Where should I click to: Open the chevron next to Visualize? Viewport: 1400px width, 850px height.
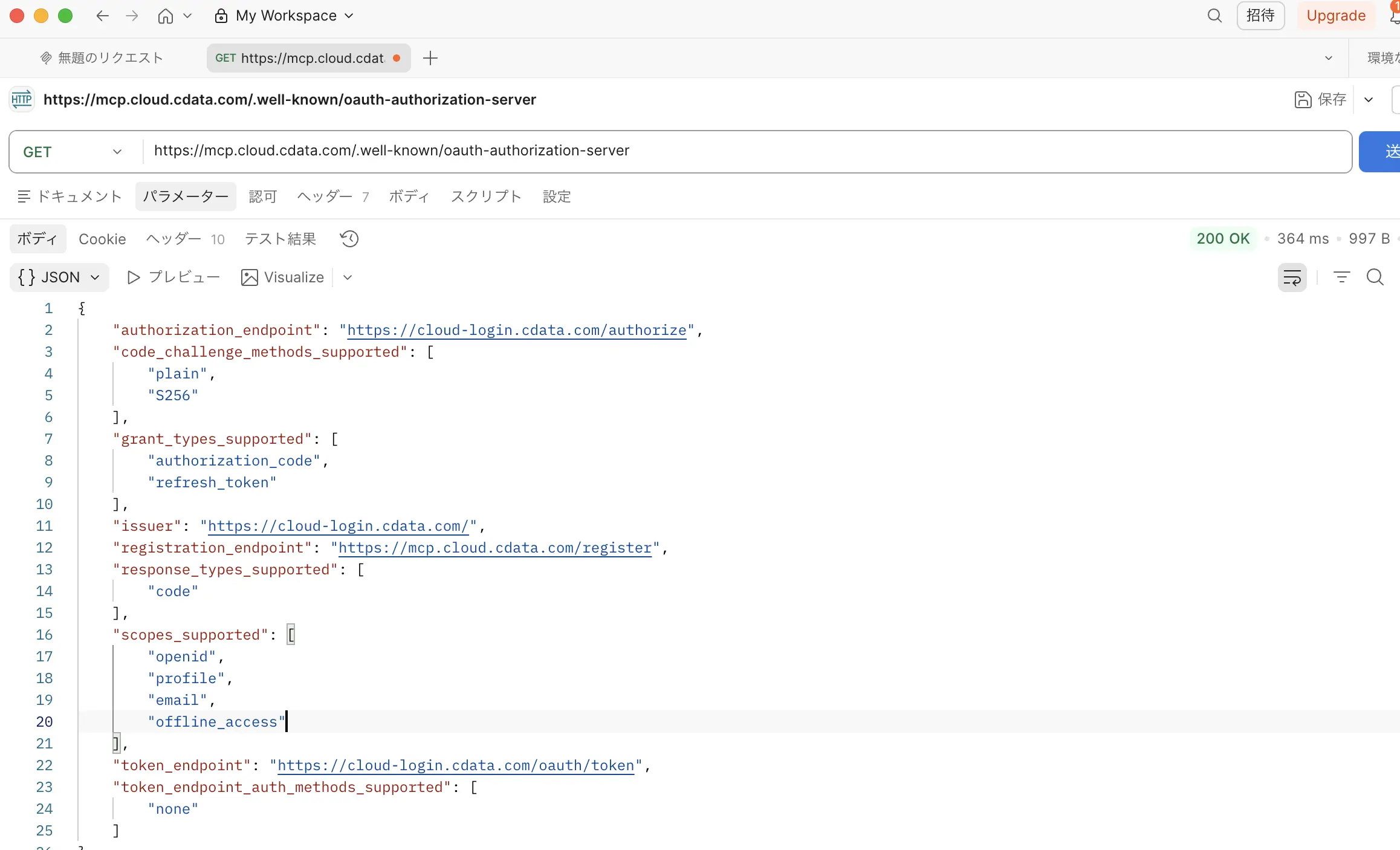coord(348,277)
